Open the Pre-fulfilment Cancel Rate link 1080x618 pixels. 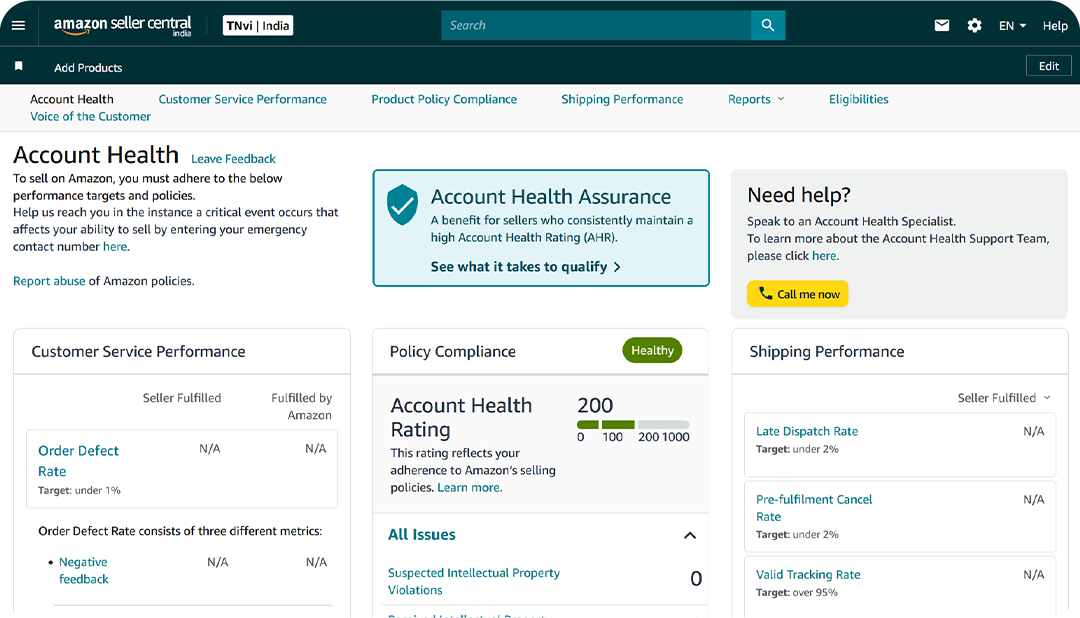click(813, 508)
